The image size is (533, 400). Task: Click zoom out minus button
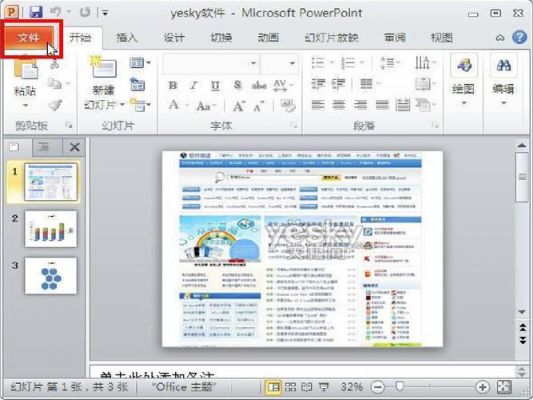[377, 387]
